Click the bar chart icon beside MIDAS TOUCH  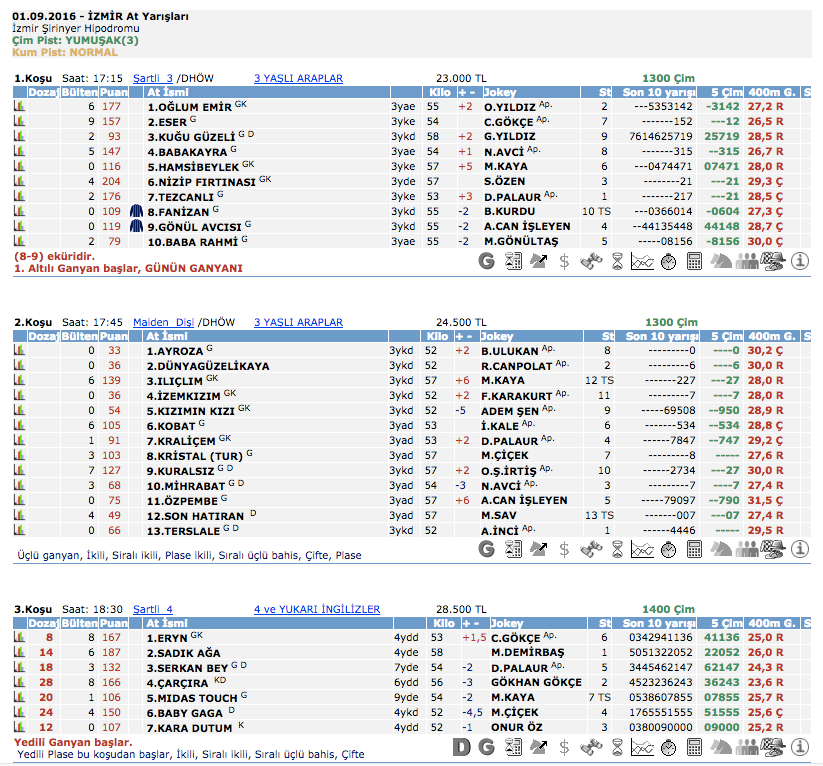(x=19, y=697)
